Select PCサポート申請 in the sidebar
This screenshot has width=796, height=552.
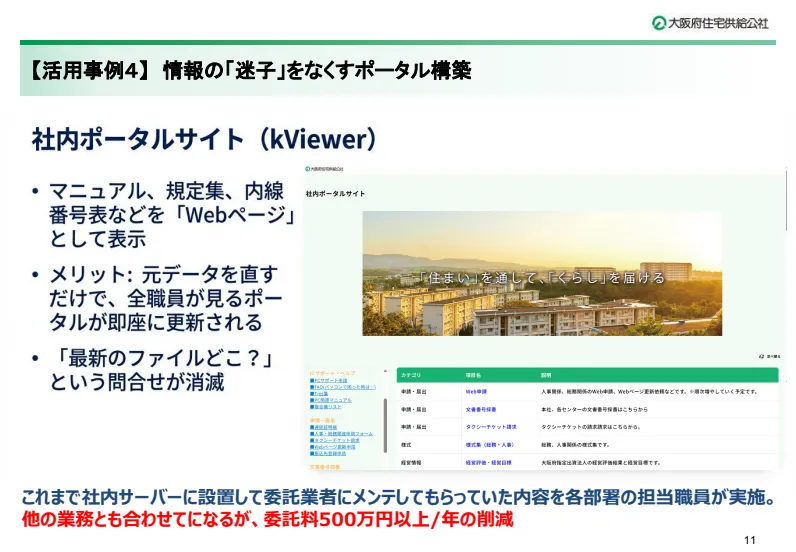[331, 381]
